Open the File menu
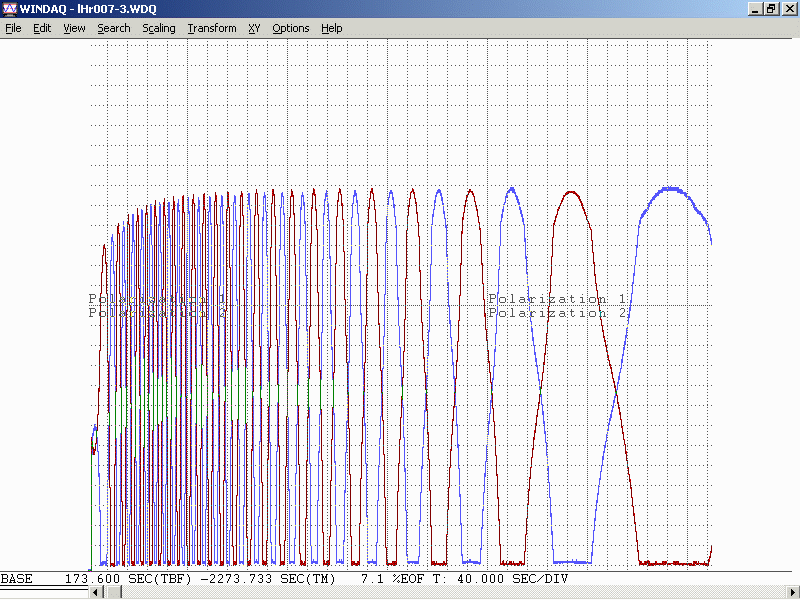 pos(13,28)
